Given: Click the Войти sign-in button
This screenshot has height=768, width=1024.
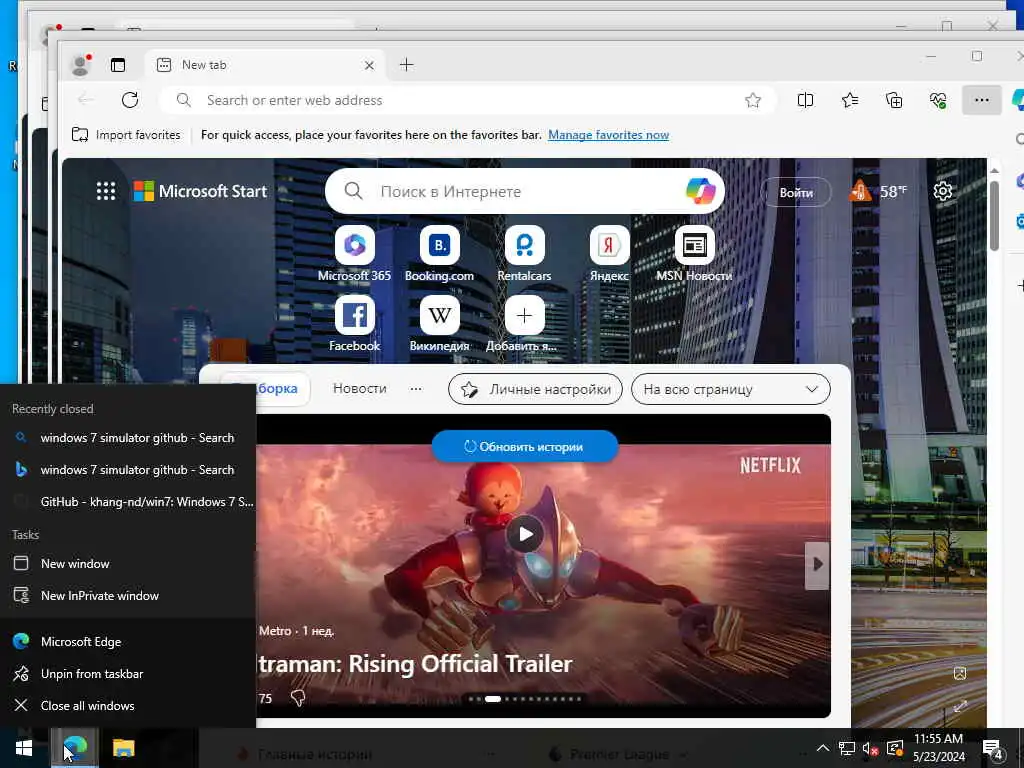Looking at the screenshot, I should point(796,192).
